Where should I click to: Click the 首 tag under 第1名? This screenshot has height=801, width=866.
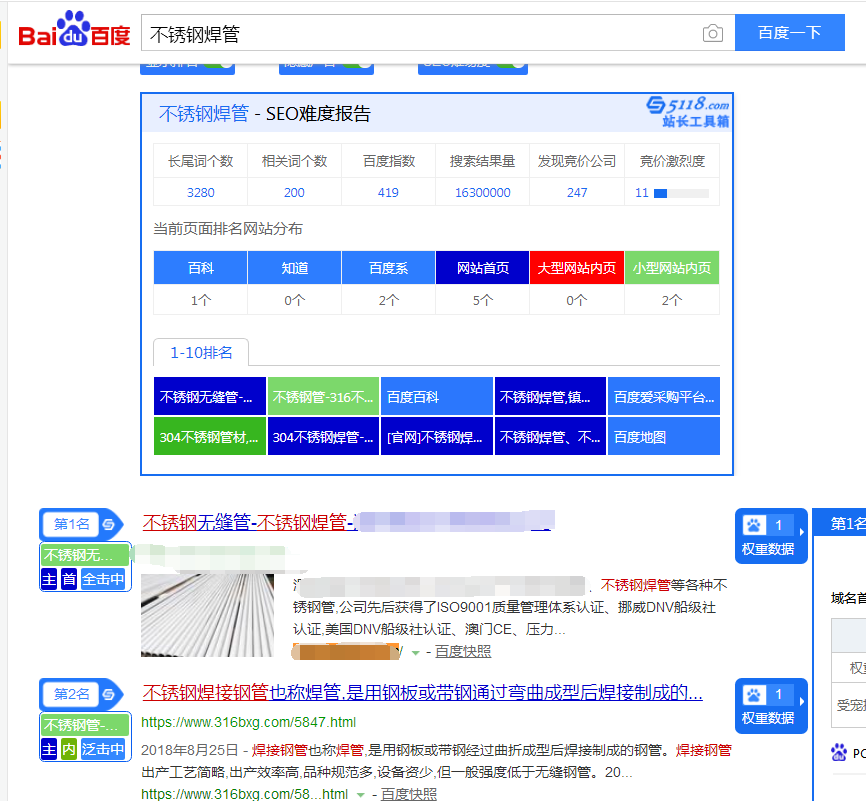point(68,579)
